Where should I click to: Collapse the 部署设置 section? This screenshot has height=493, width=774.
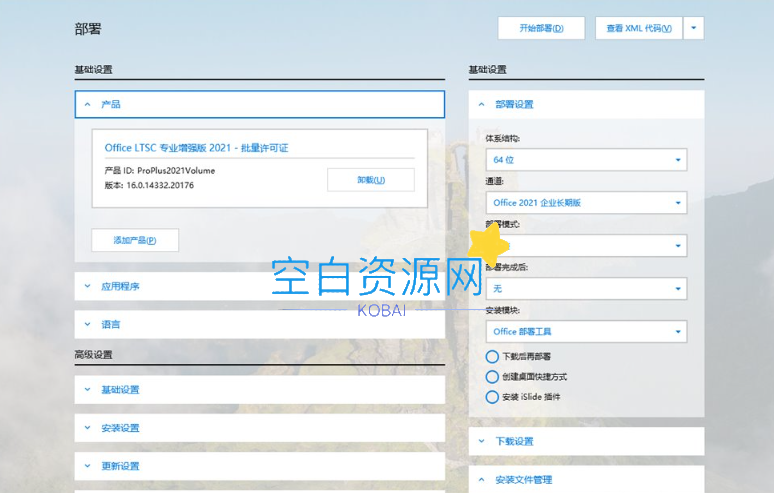click(x=586, y=104)
